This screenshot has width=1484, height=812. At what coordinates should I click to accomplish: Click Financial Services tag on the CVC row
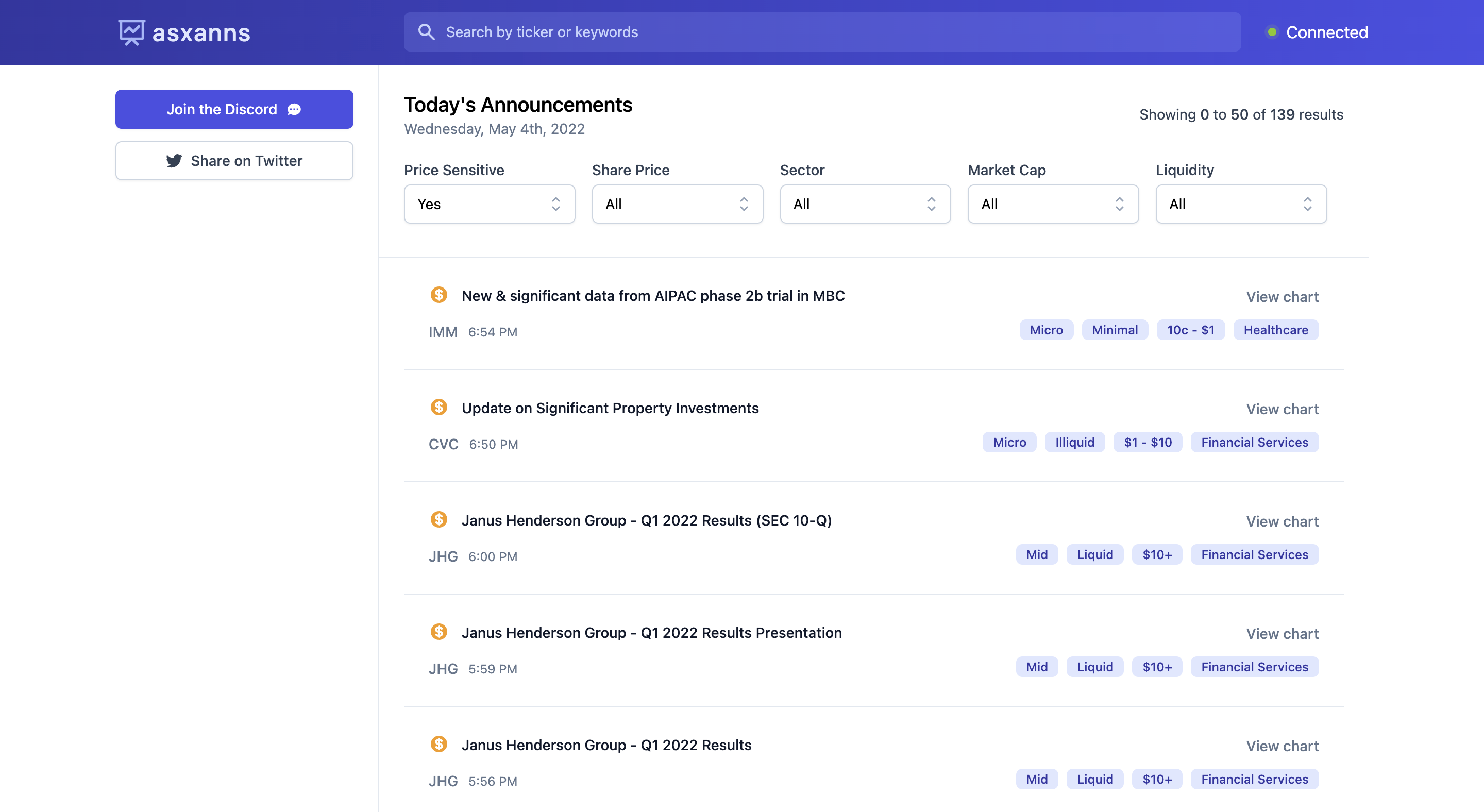coord(1255,442)
